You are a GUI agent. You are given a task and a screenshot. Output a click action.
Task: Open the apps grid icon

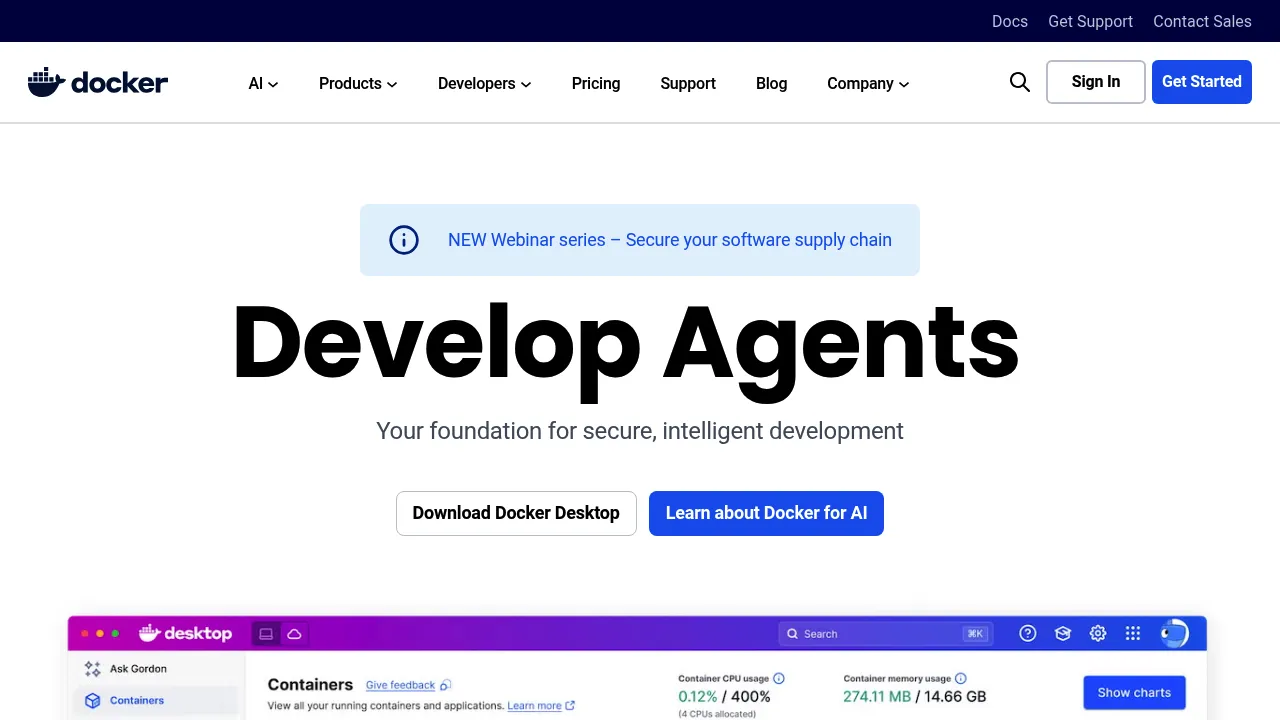[1133, 633]
